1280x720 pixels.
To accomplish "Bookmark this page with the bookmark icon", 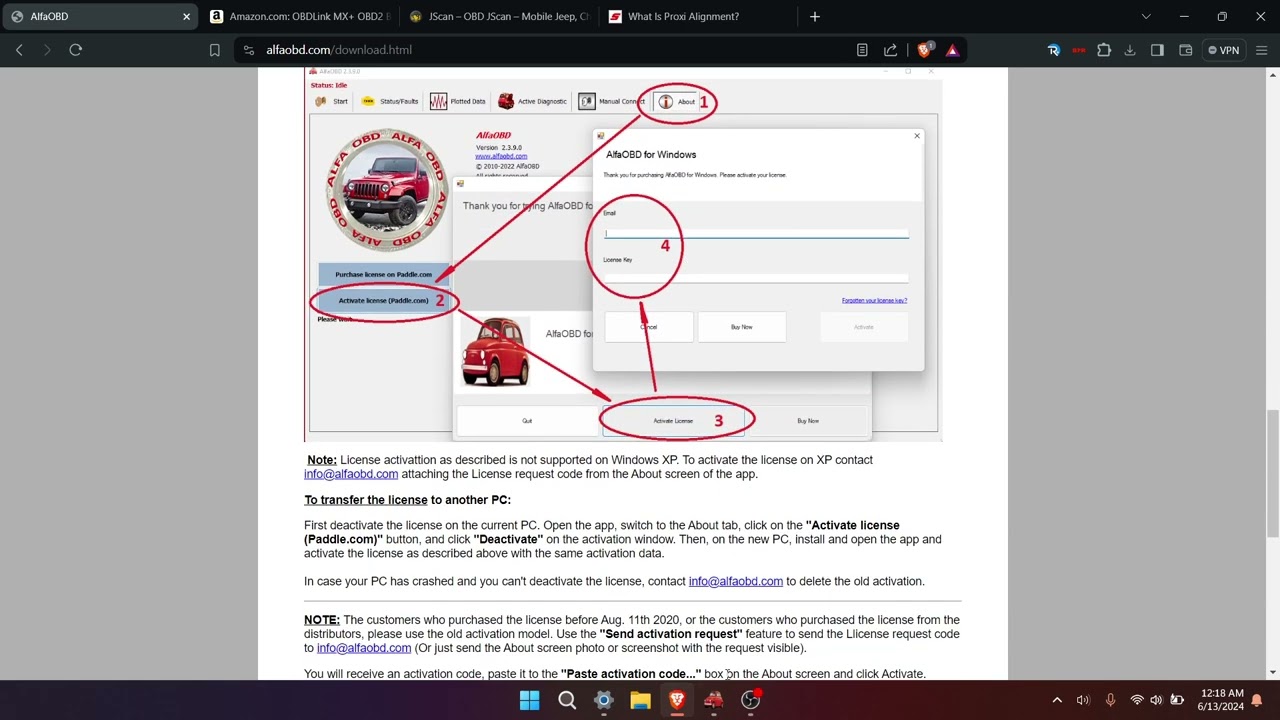I will click(214, 50).
